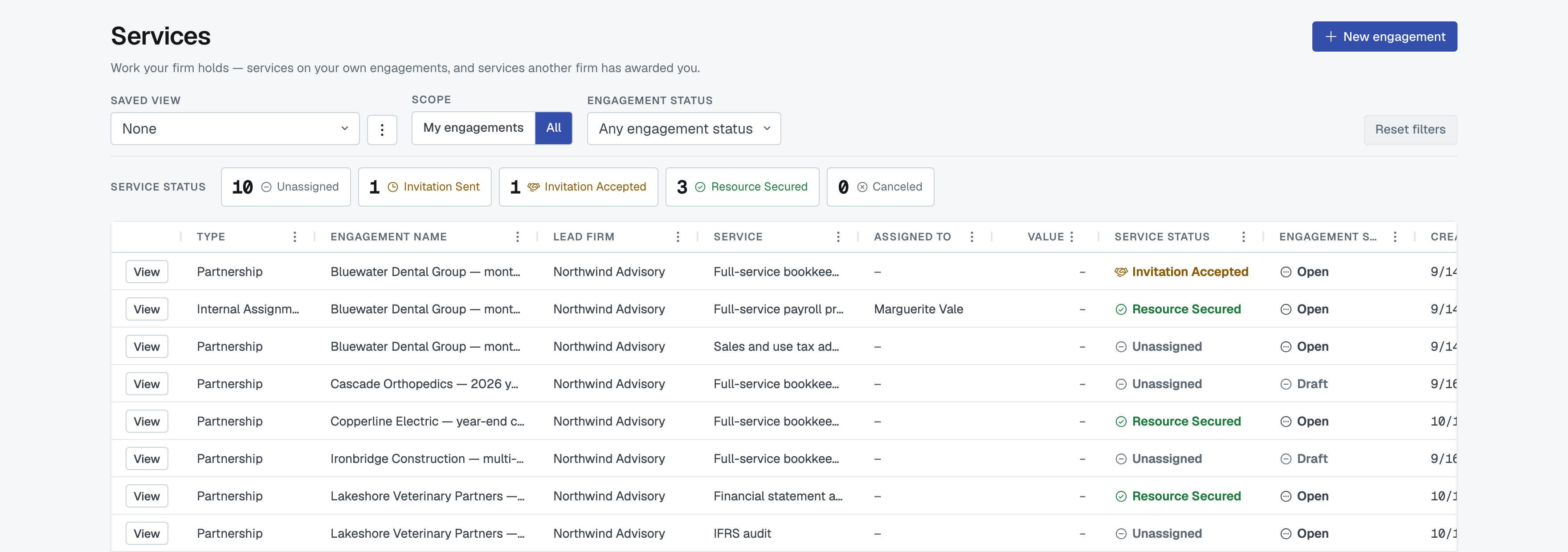
Task: Click handshake icon in Invitation Accepted row status
Action: [1121, 272]
